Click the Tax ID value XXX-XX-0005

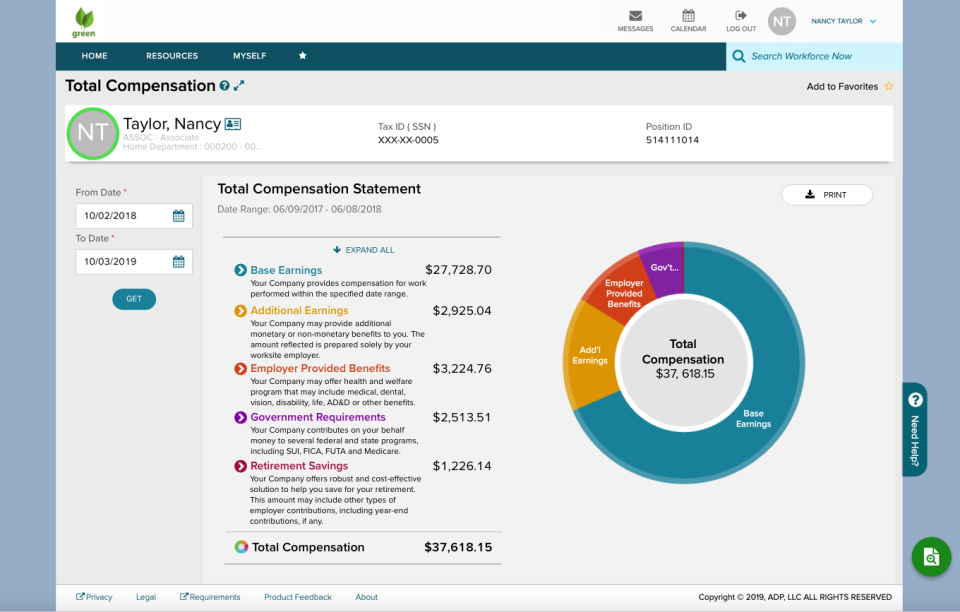point(408,140)
